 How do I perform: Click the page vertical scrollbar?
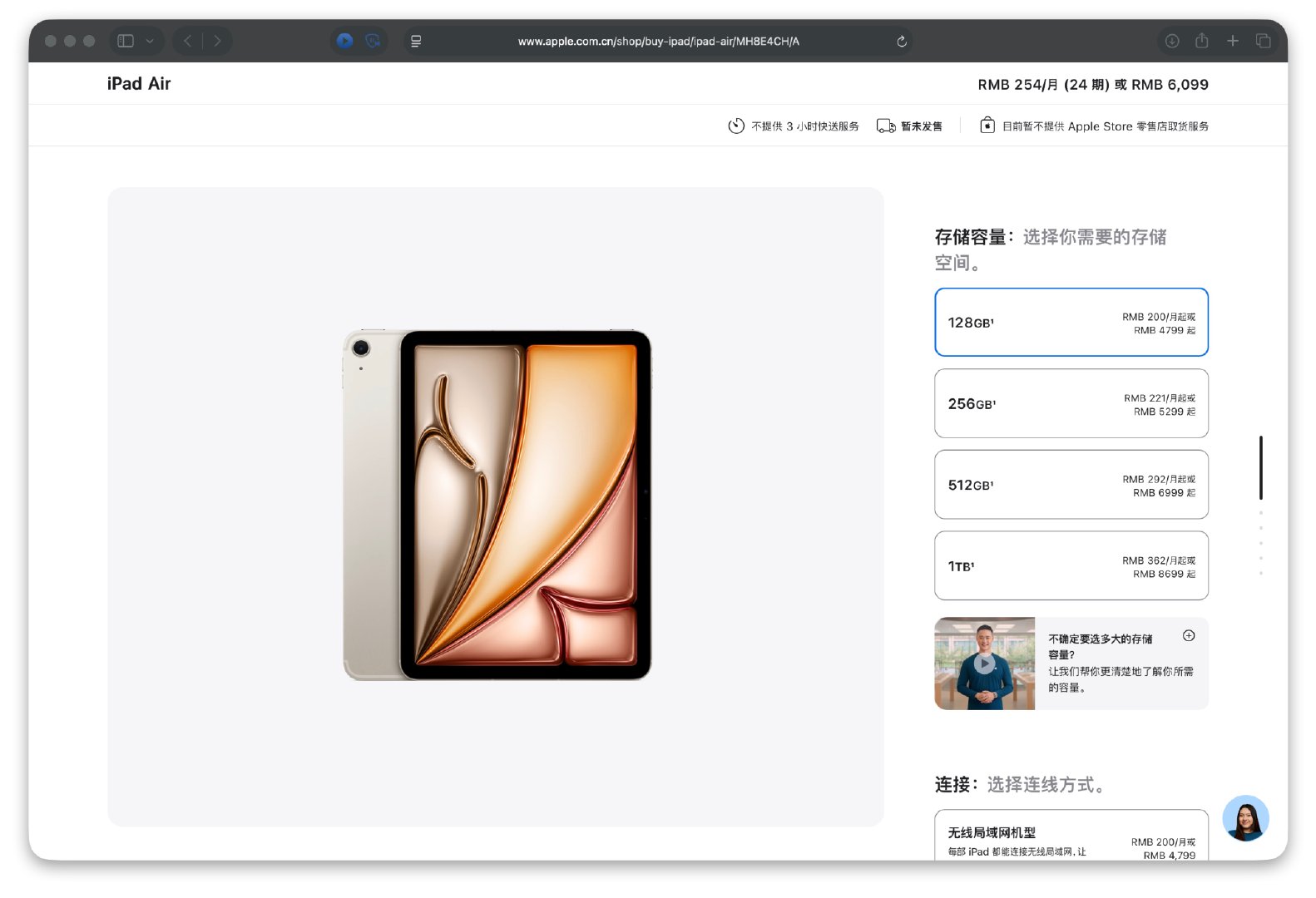pos(1261,467)
